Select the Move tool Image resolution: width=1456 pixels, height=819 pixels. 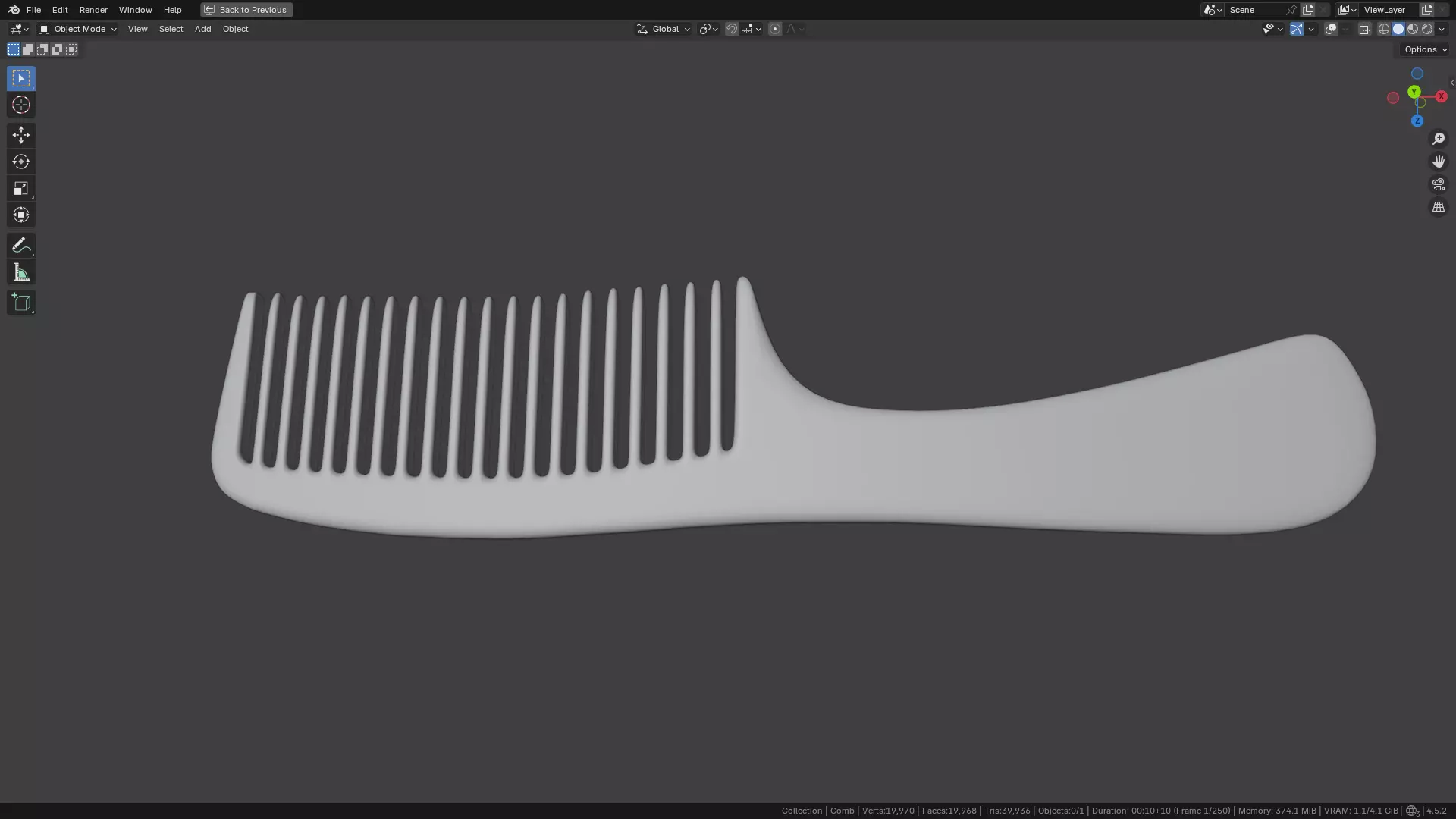point(21,135)
